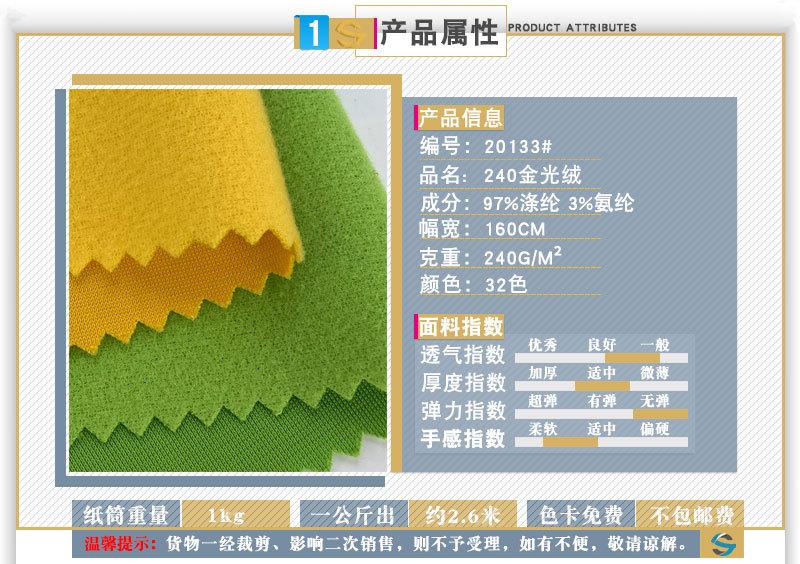Click the 手感指数 rating bar

(x=601, y=441)
